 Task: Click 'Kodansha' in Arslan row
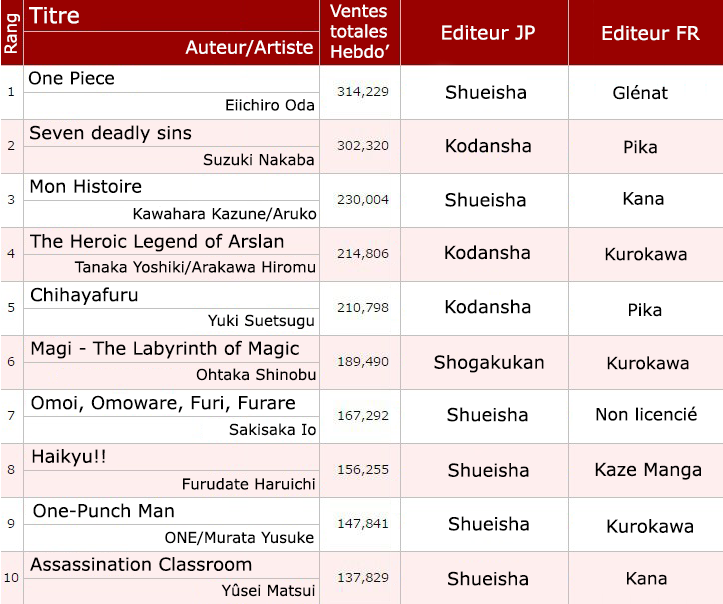487,253
